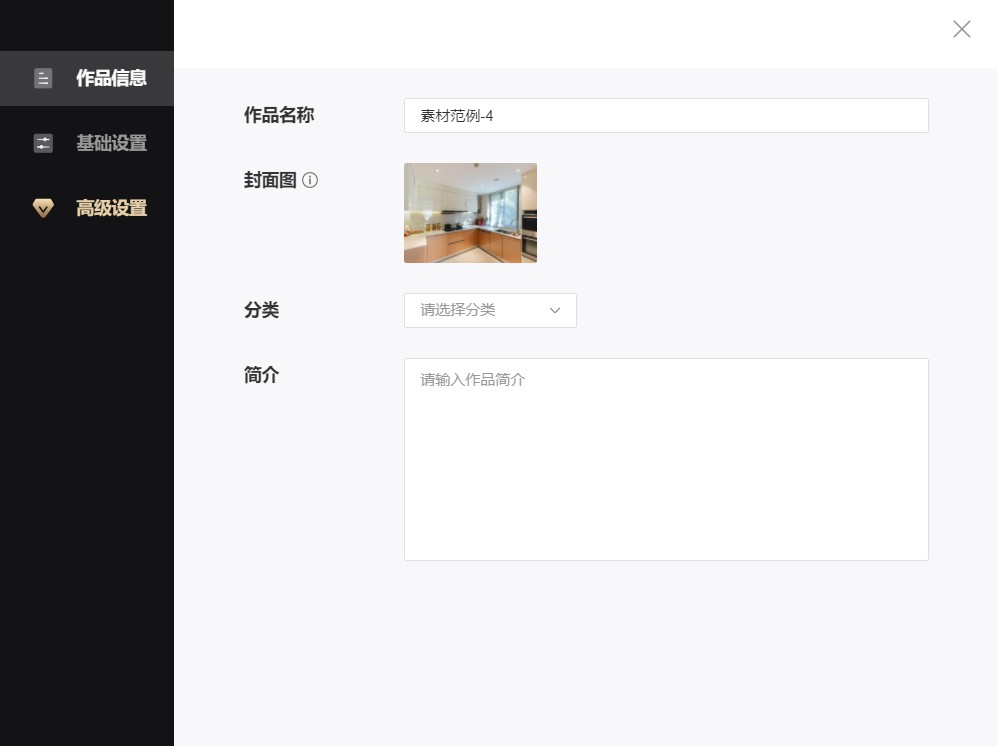This screenshot has width=997, height=746.
Task: Click the 封面图 label
Action: [x=270, y=180]
